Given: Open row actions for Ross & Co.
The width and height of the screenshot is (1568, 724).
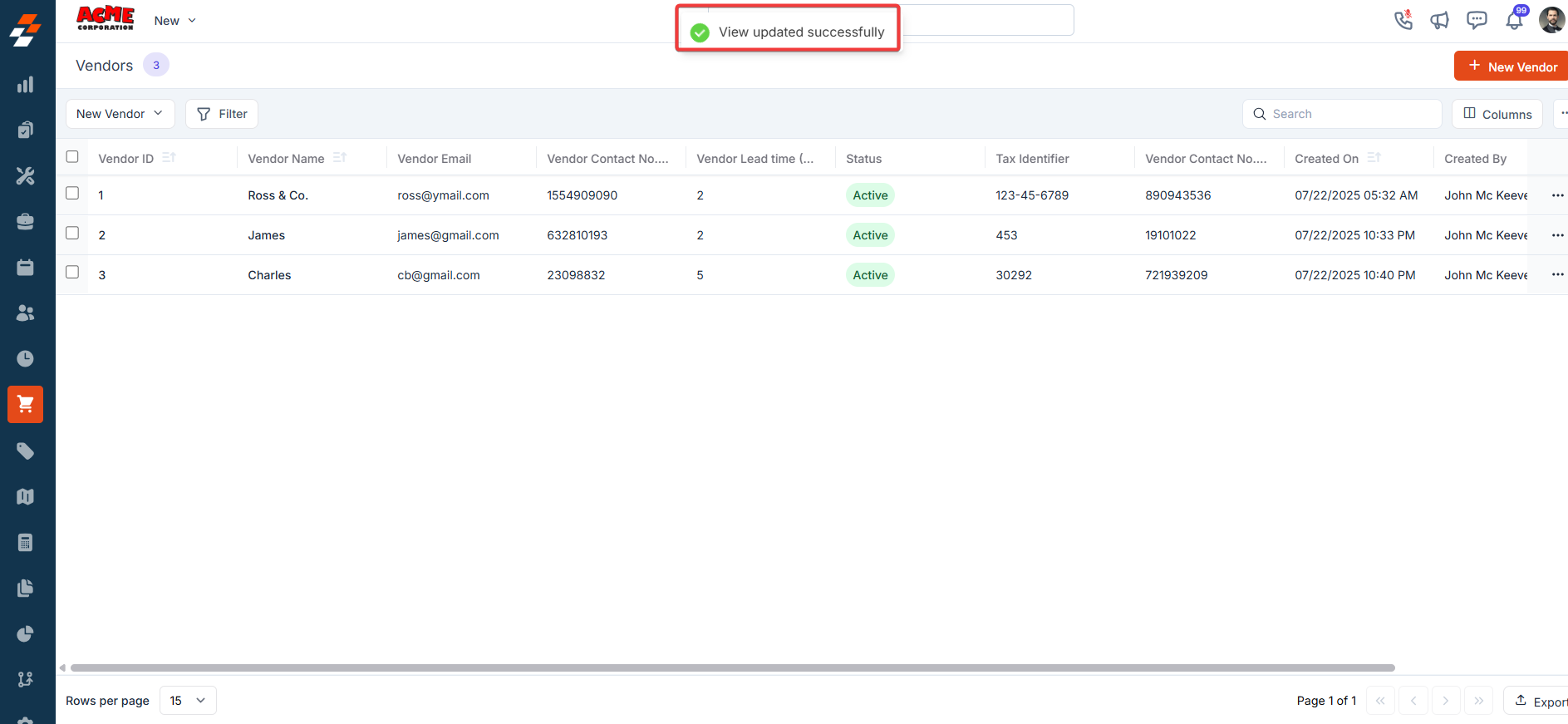Looking at the screenshot, I should (x=1557, y=195).
